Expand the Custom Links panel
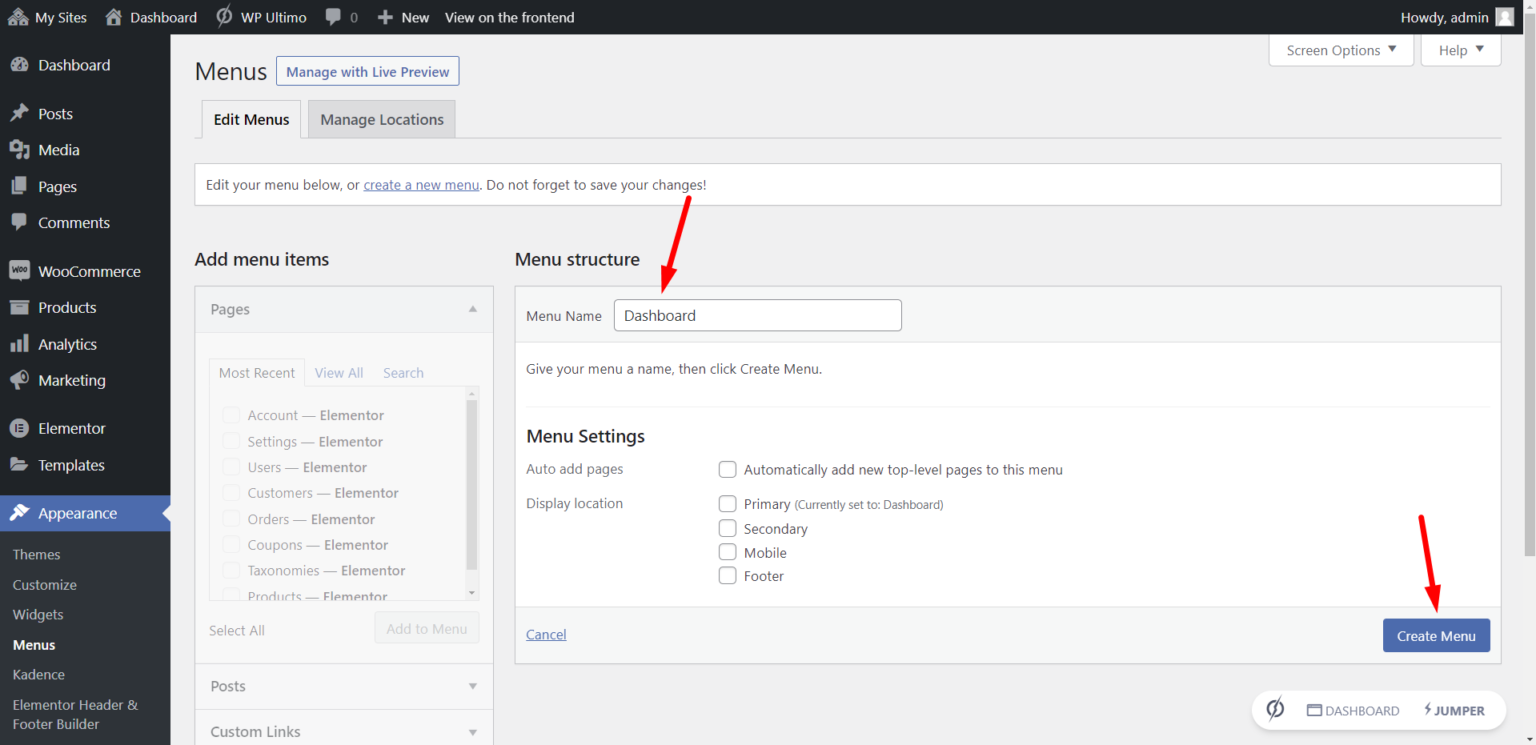This screenshot has width=1536, height=745. 471,731
